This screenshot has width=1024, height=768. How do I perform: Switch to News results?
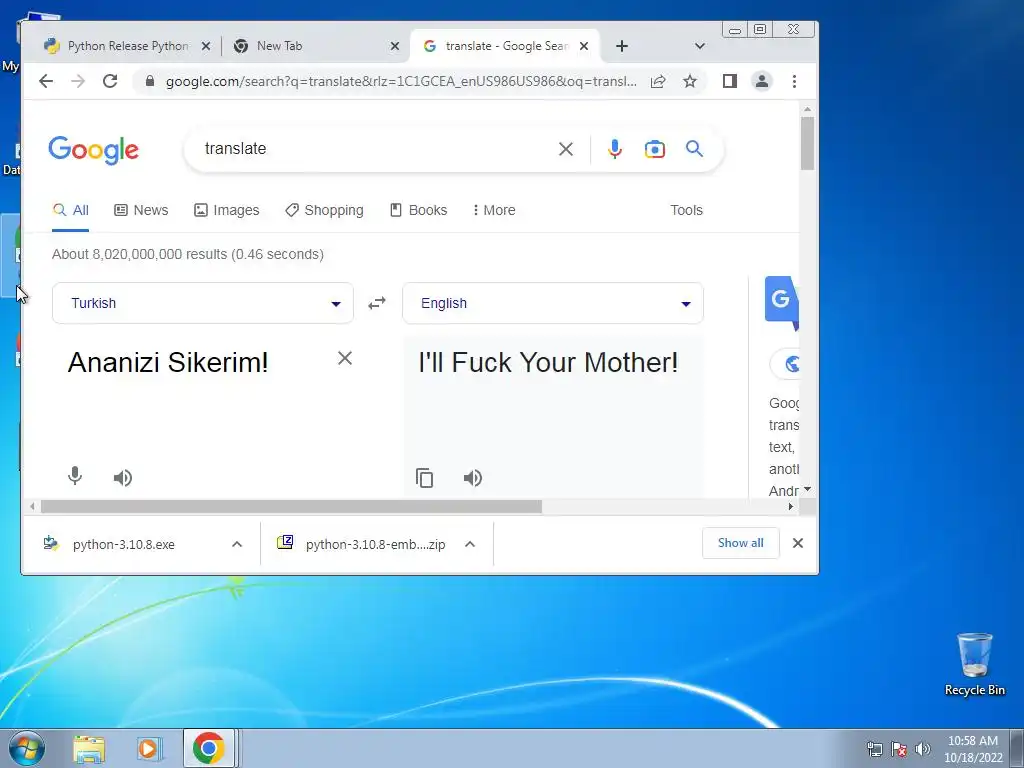(141, 210)
